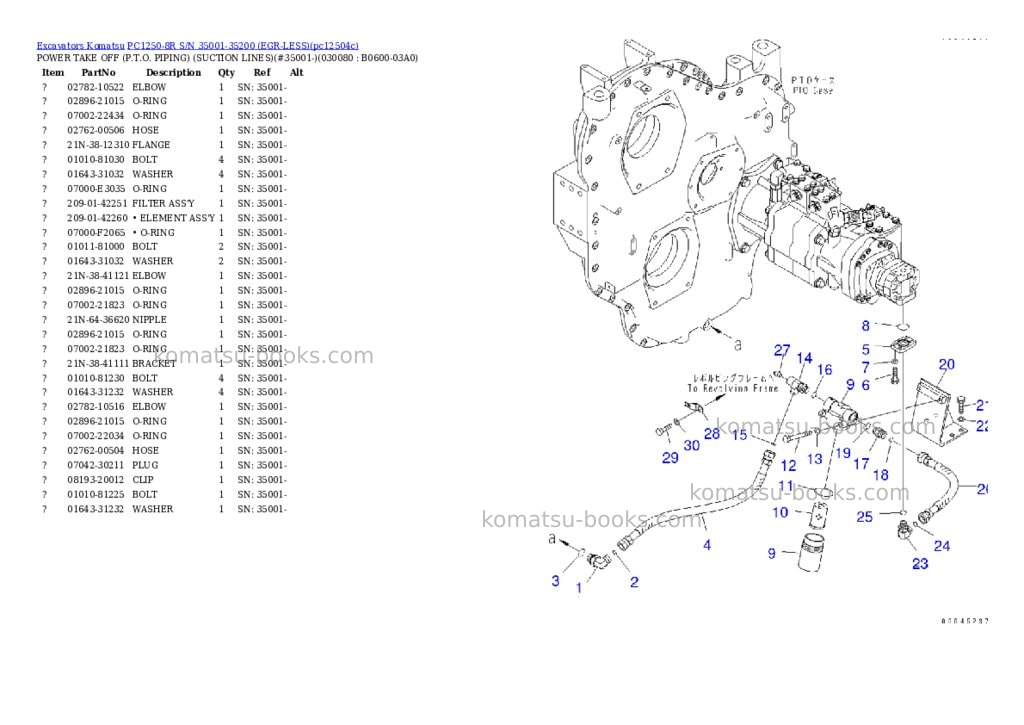Click the ELEMENT ASS'Y description

(177, 218)
